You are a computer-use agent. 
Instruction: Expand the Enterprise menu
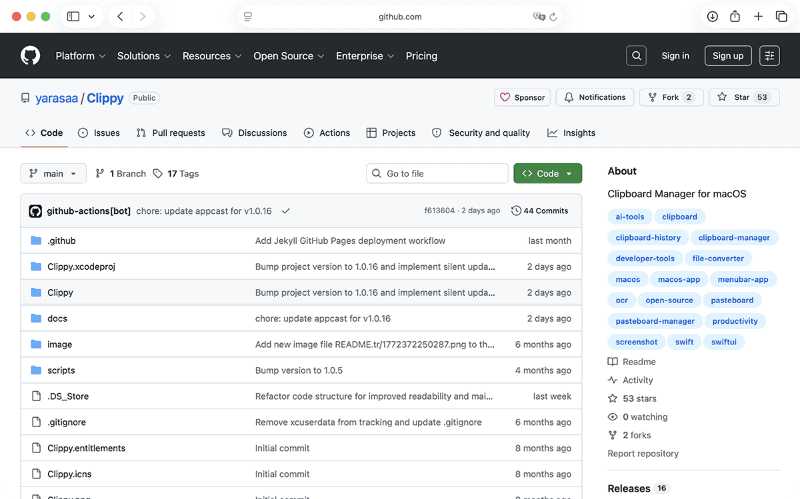(x=365, y=56)
